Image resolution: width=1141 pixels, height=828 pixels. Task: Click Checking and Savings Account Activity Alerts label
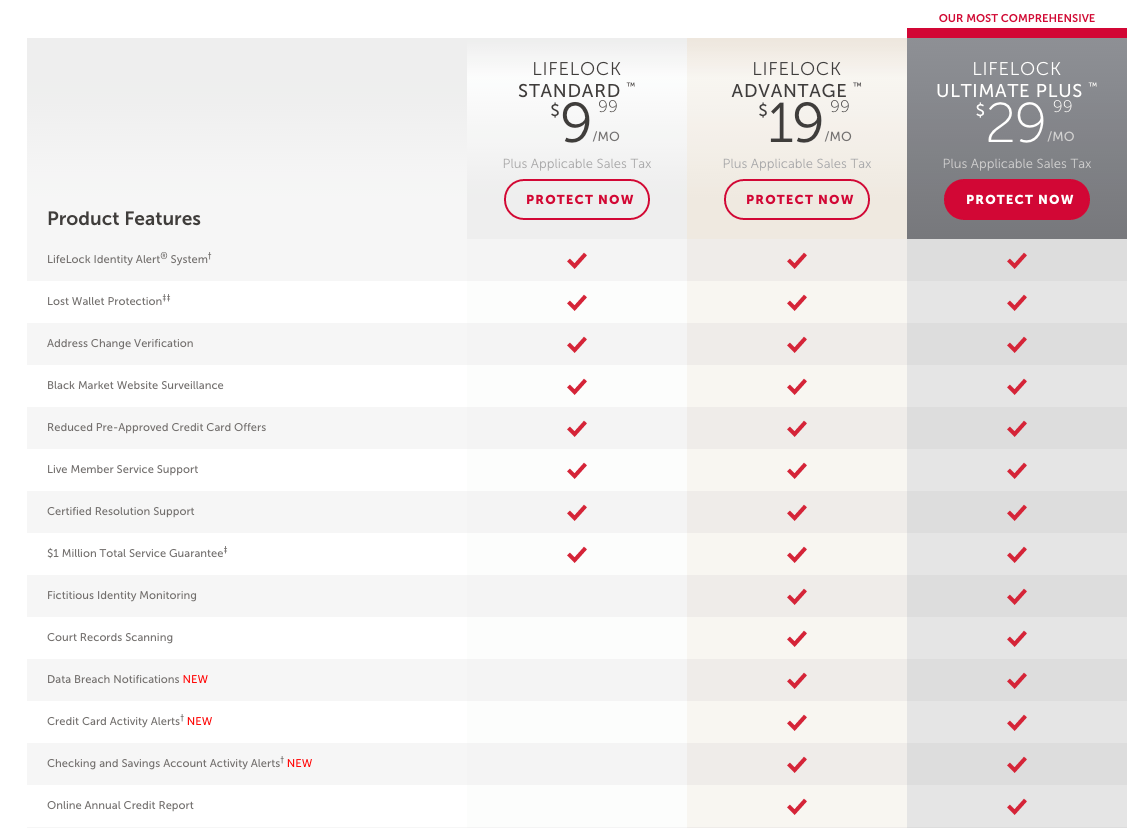point(179,763)
